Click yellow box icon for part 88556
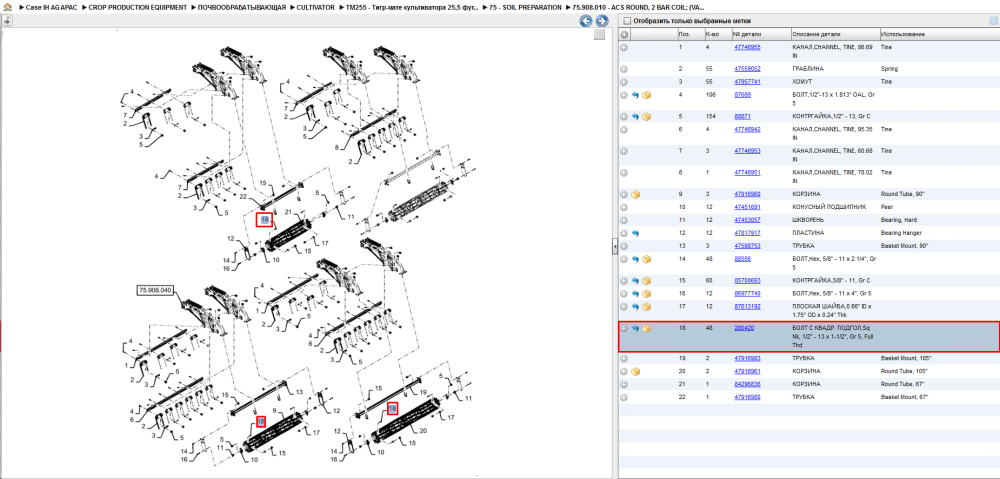The height and width of the screenshot is (479, 1000). point(646,260)
